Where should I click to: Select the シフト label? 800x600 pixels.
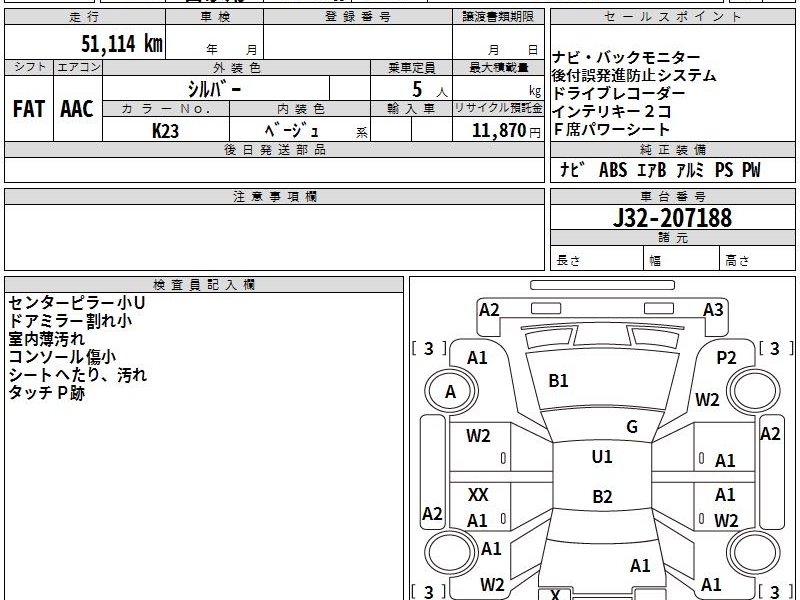pos(30,67)
